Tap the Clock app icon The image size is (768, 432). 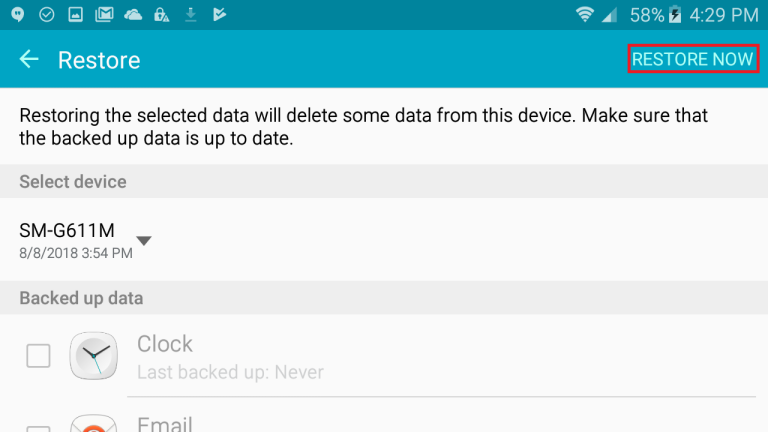[94, 356]
